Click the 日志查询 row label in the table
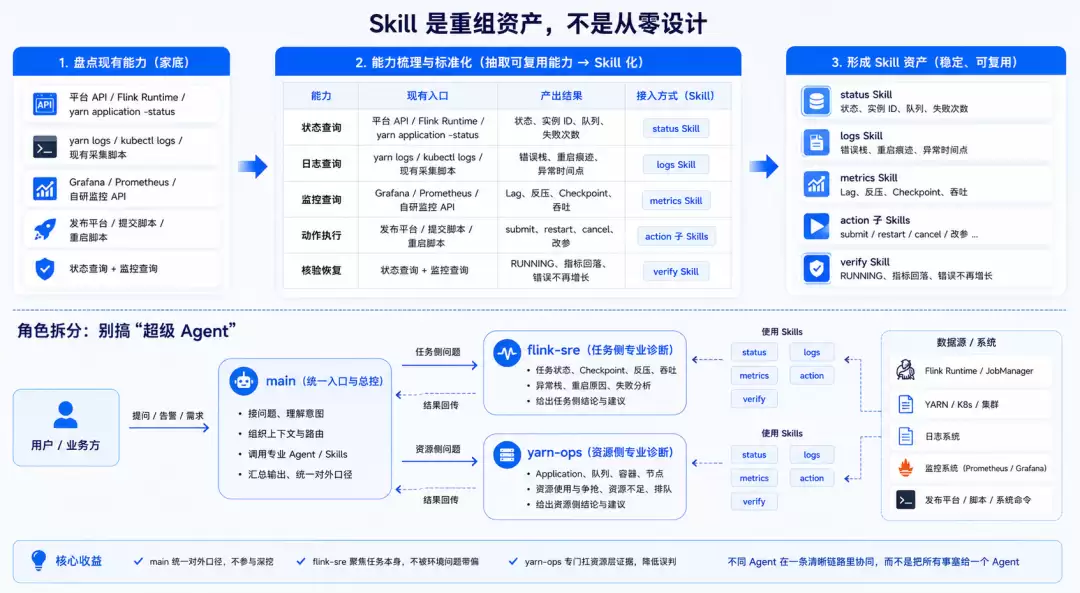This screenshot has height=593, width=1080. 321,163
